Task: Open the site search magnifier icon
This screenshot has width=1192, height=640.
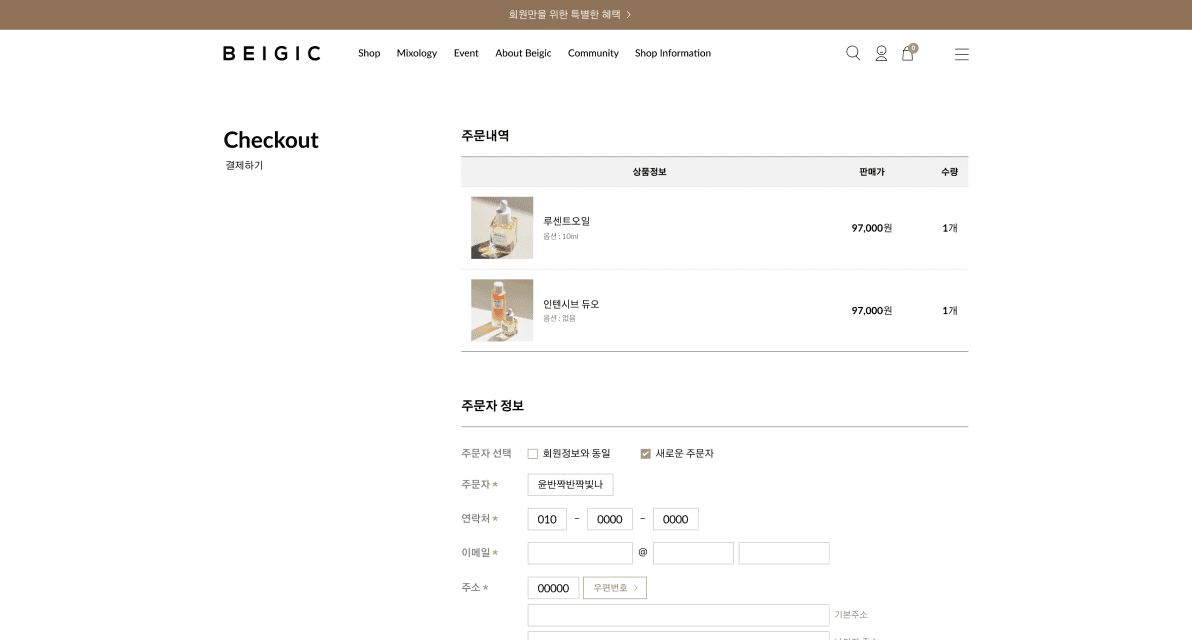Action: 852,53
